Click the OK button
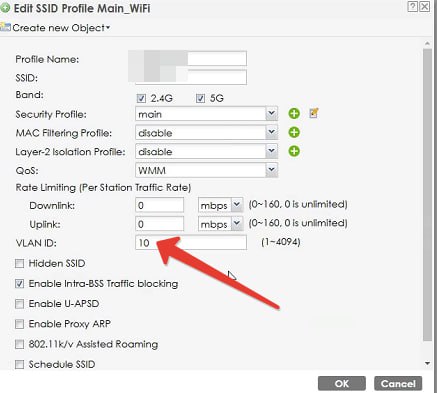The image size is (437, 393). [x=342, y=384]
